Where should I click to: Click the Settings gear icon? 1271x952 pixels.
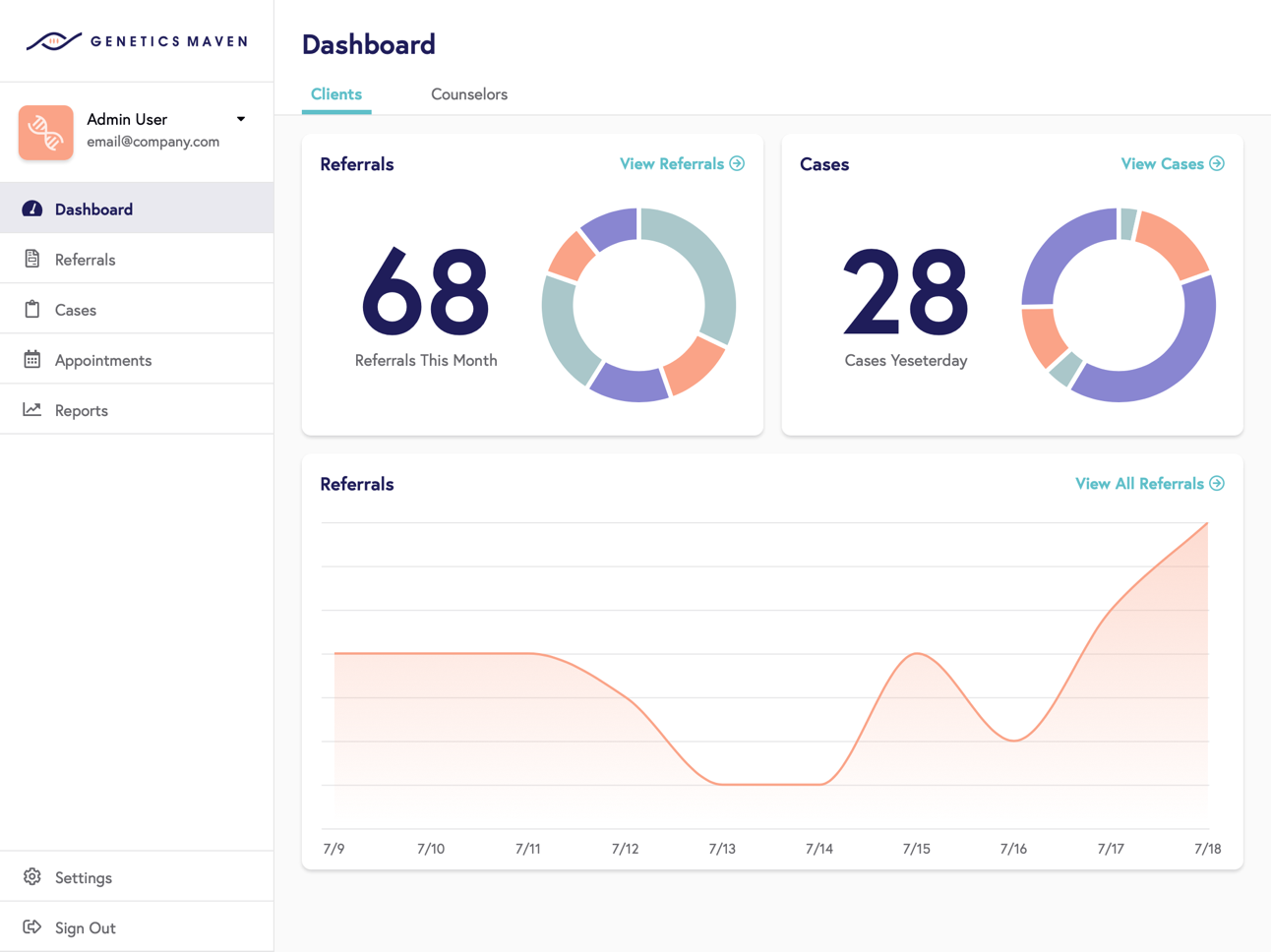click(x=32, y=876)
